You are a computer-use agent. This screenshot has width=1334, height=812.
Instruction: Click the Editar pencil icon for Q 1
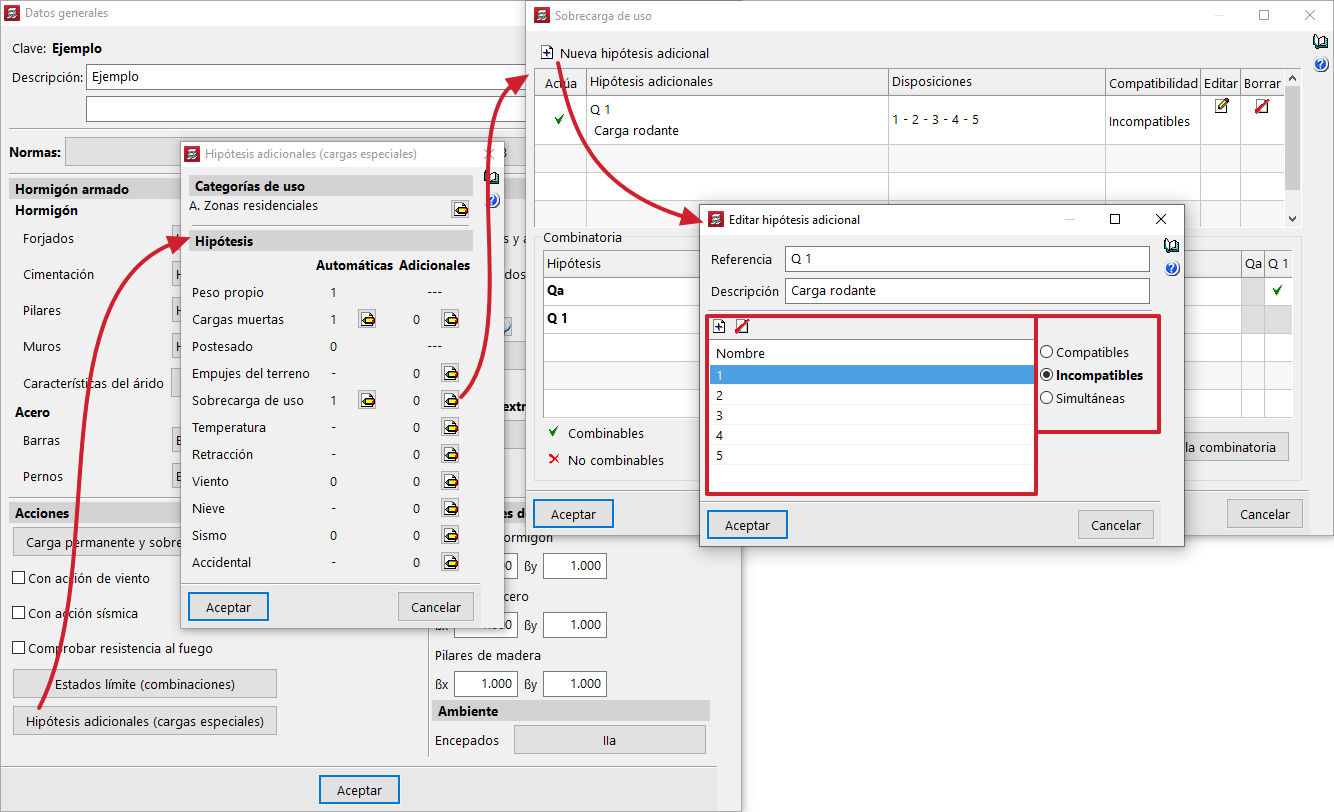(x=1221, y=106)
